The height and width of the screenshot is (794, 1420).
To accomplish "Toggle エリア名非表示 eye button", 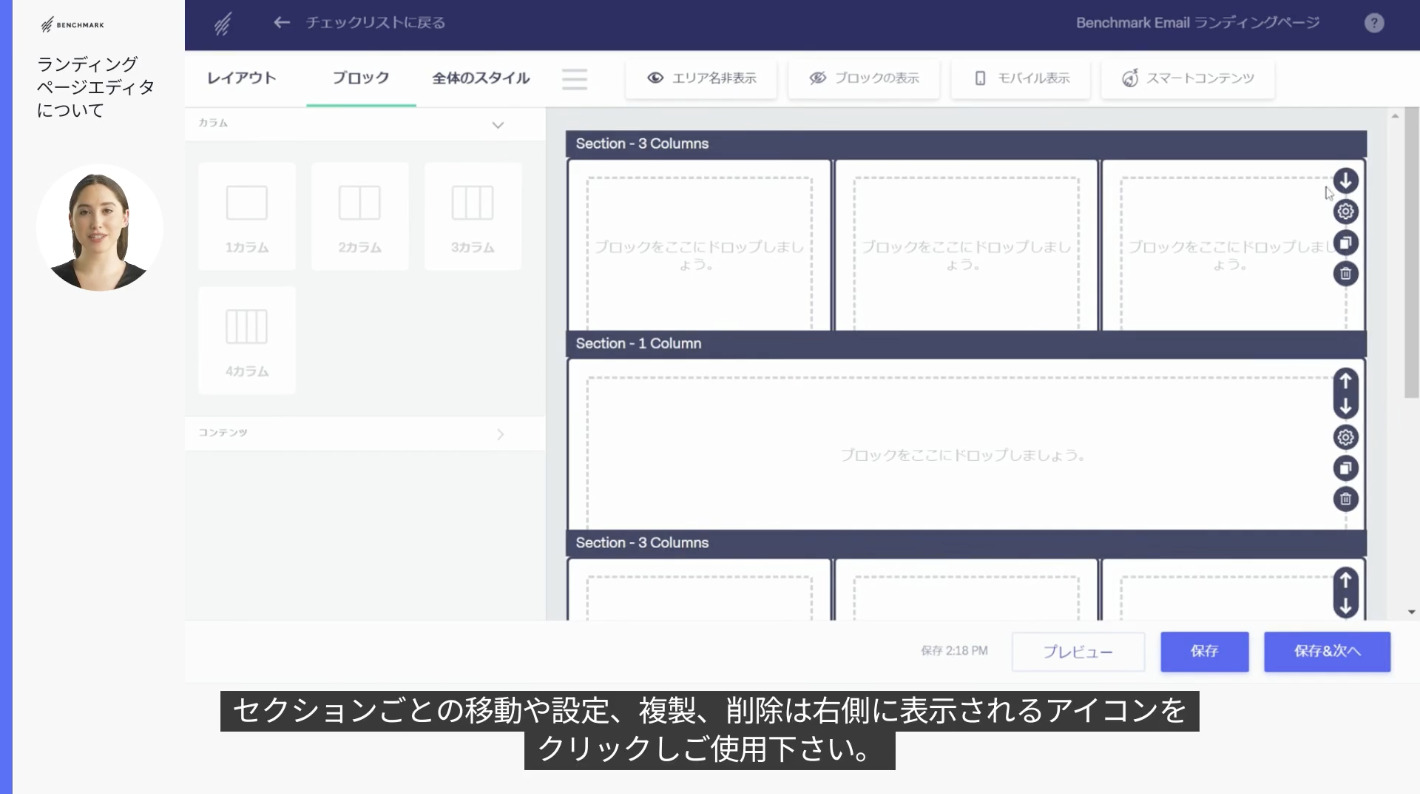I will 701,78.
